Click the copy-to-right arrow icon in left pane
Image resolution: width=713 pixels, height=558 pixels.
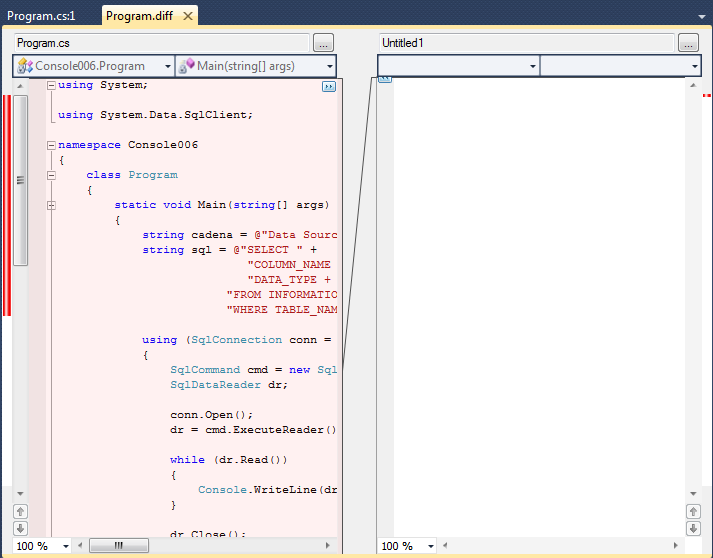tap(328, 87)
